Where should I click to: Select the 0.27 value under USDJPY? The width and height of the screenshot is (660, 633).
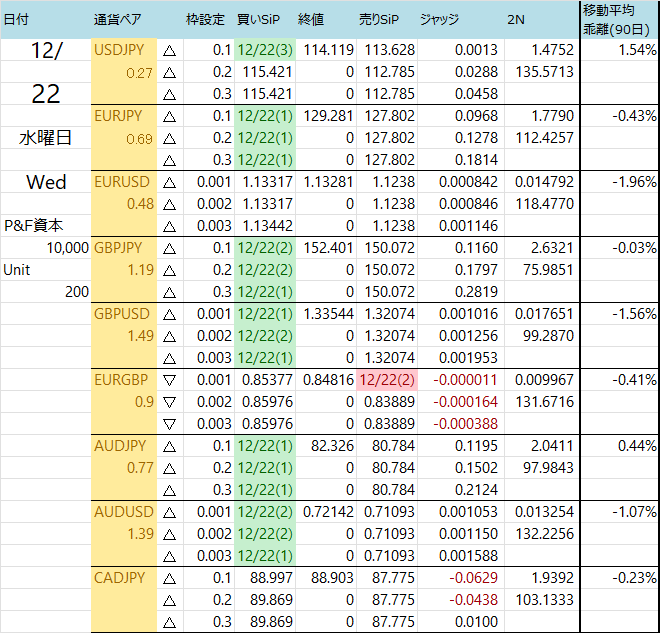pos(139,73)
